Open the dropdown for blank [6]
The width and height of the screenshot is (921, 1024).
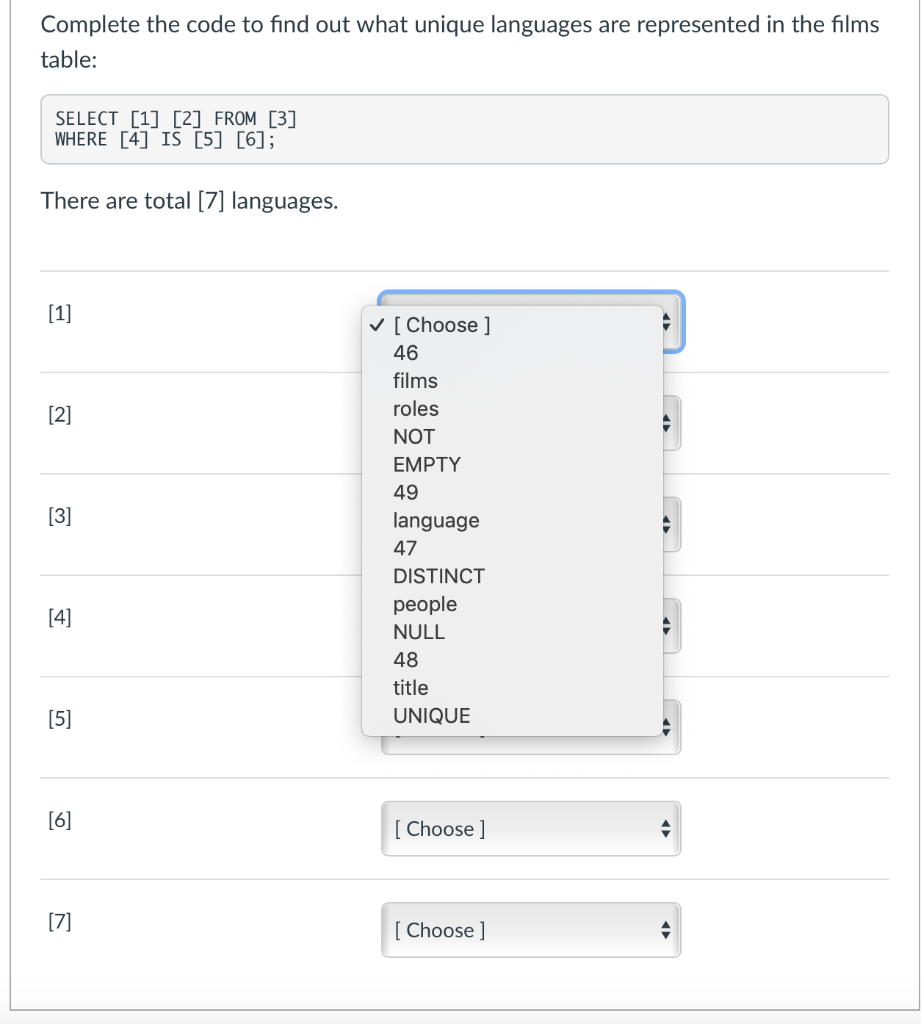530,828
